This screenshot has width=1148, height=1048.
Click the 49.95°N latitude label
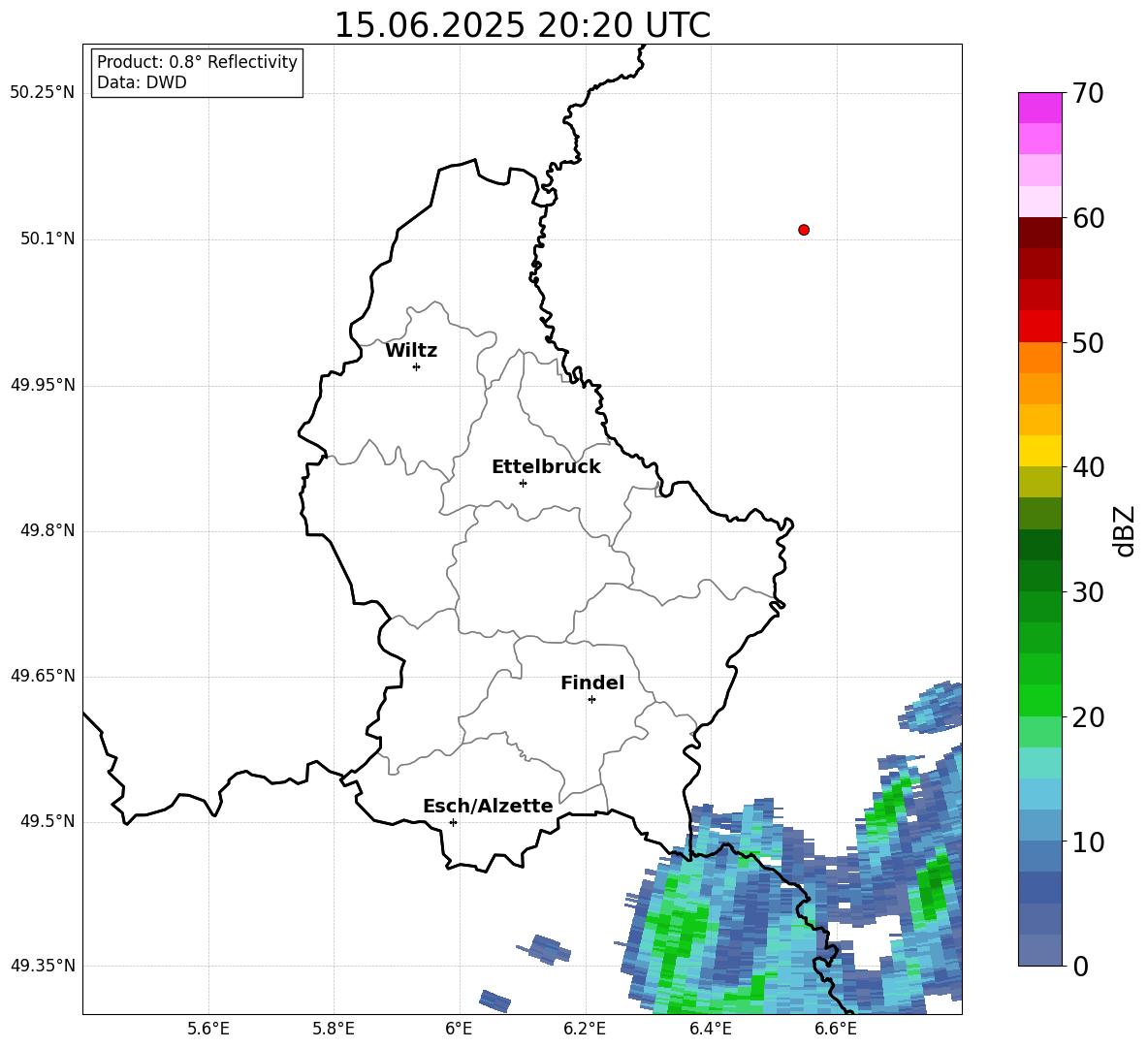pos(43,385)
